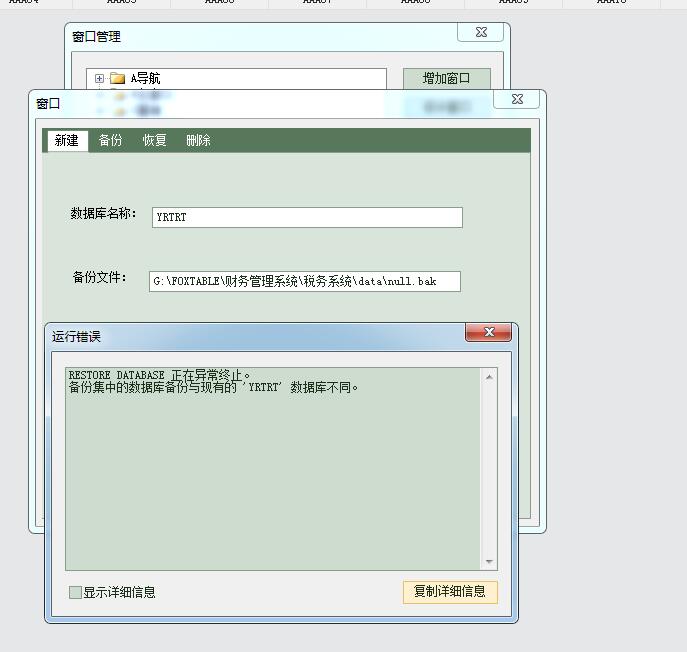
Task: Go to the 恢复 tab
Action: 154,141
